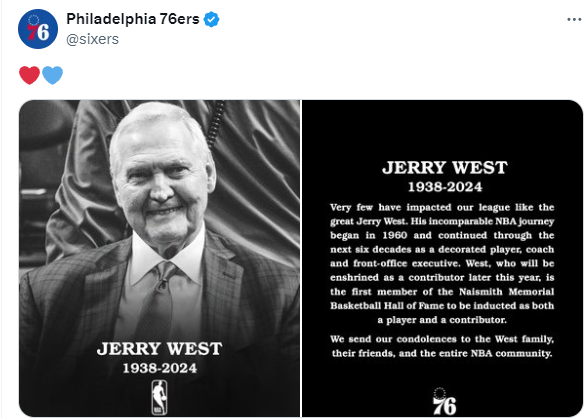This screenshot has height=419, width=585.
Task: Open the 76ers profile avatar
Action: [38, 29]
